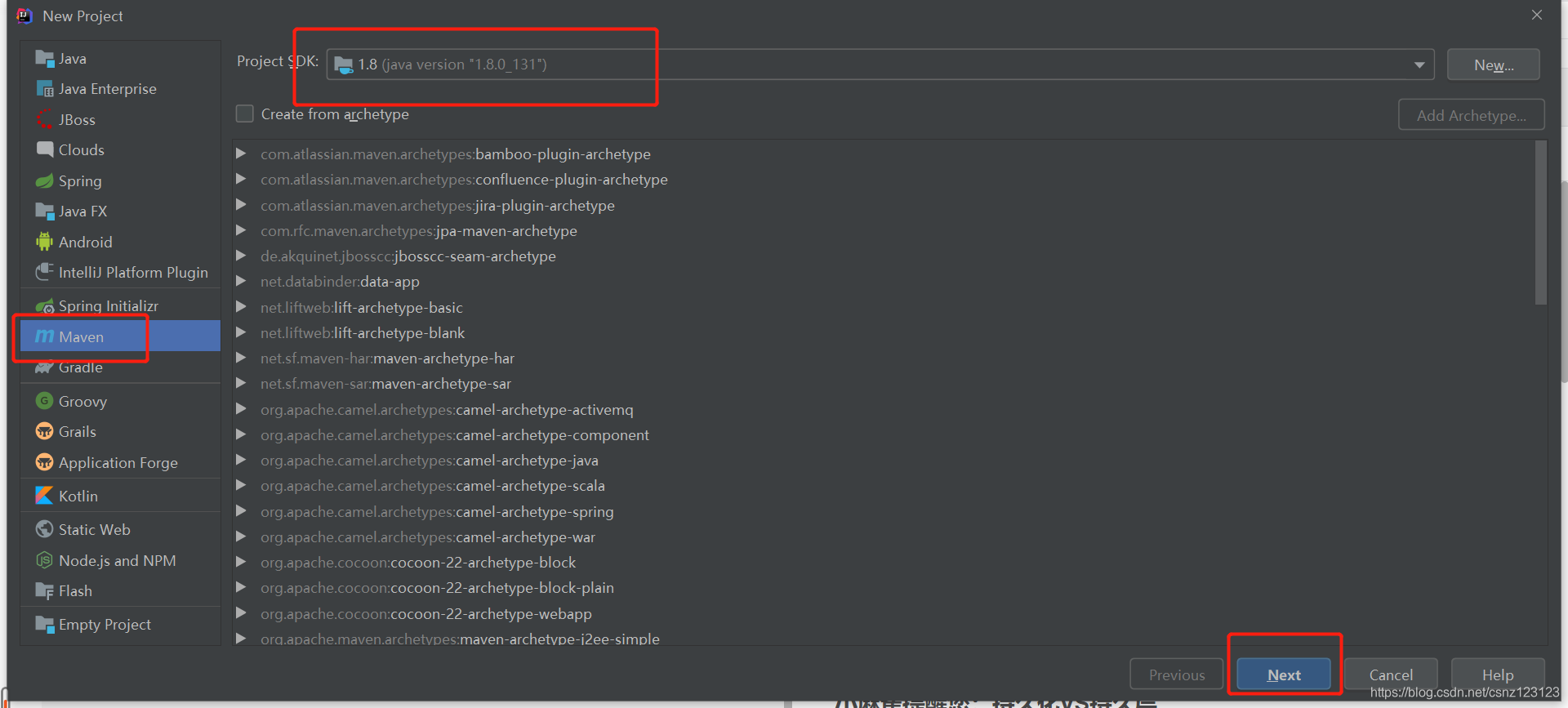Select camel-archetype-scala row

click(884, 485)
